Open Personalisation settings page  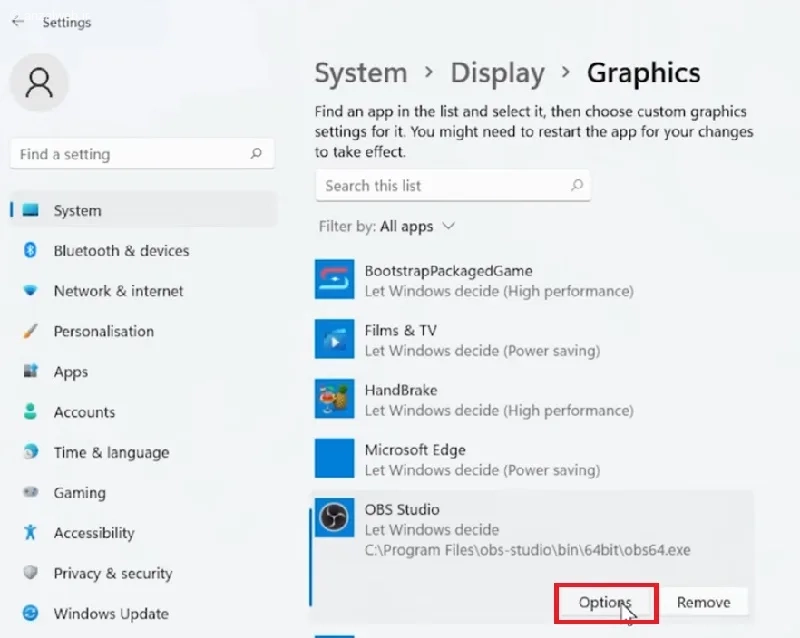(x=103, y=331)
